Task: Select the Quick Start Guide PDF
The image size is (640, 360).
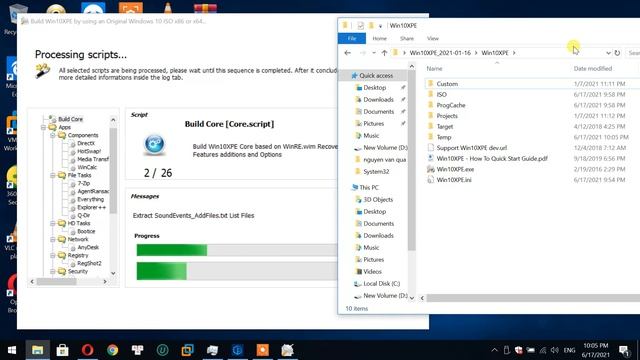Action: tap(492, 158)
